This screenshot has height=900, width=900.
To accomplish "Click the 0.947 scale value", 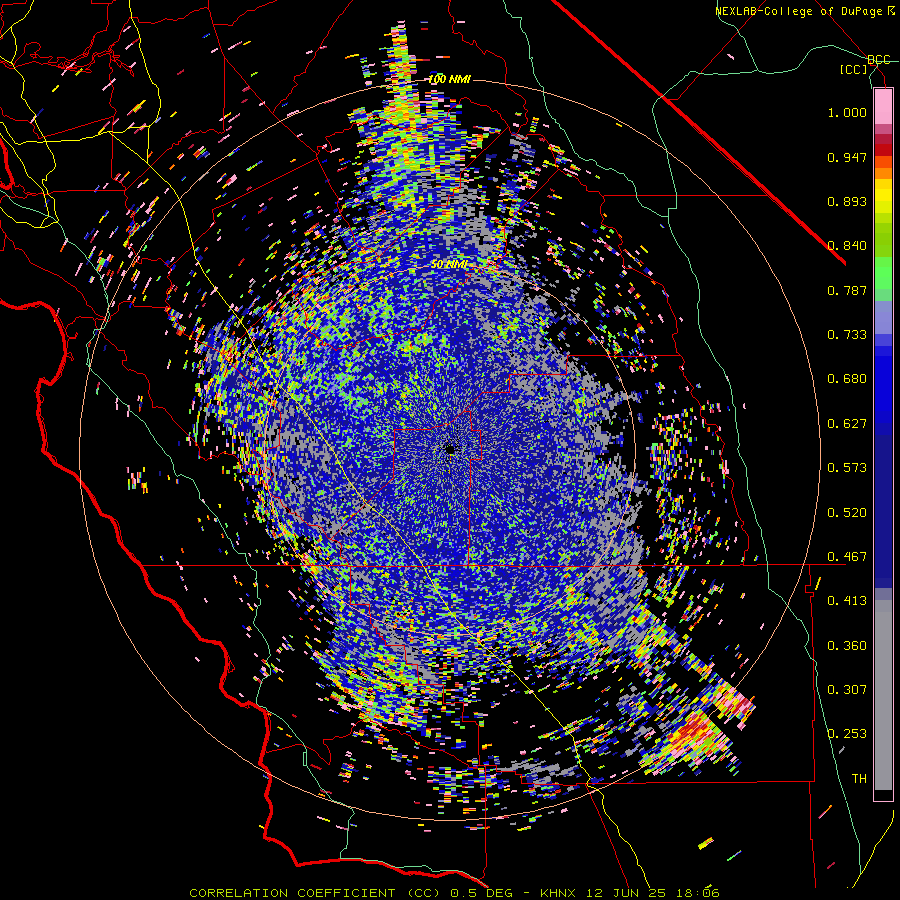I will coord(847,157).
